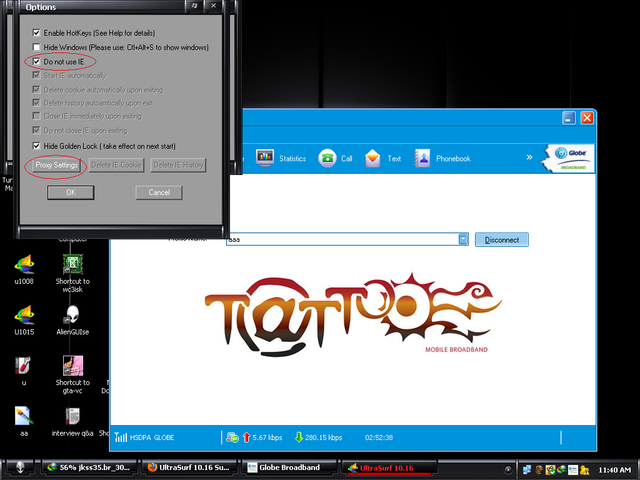The image size is (640, 480).
Task: Click the Options dialog help button
Action: tap(194, 6)
